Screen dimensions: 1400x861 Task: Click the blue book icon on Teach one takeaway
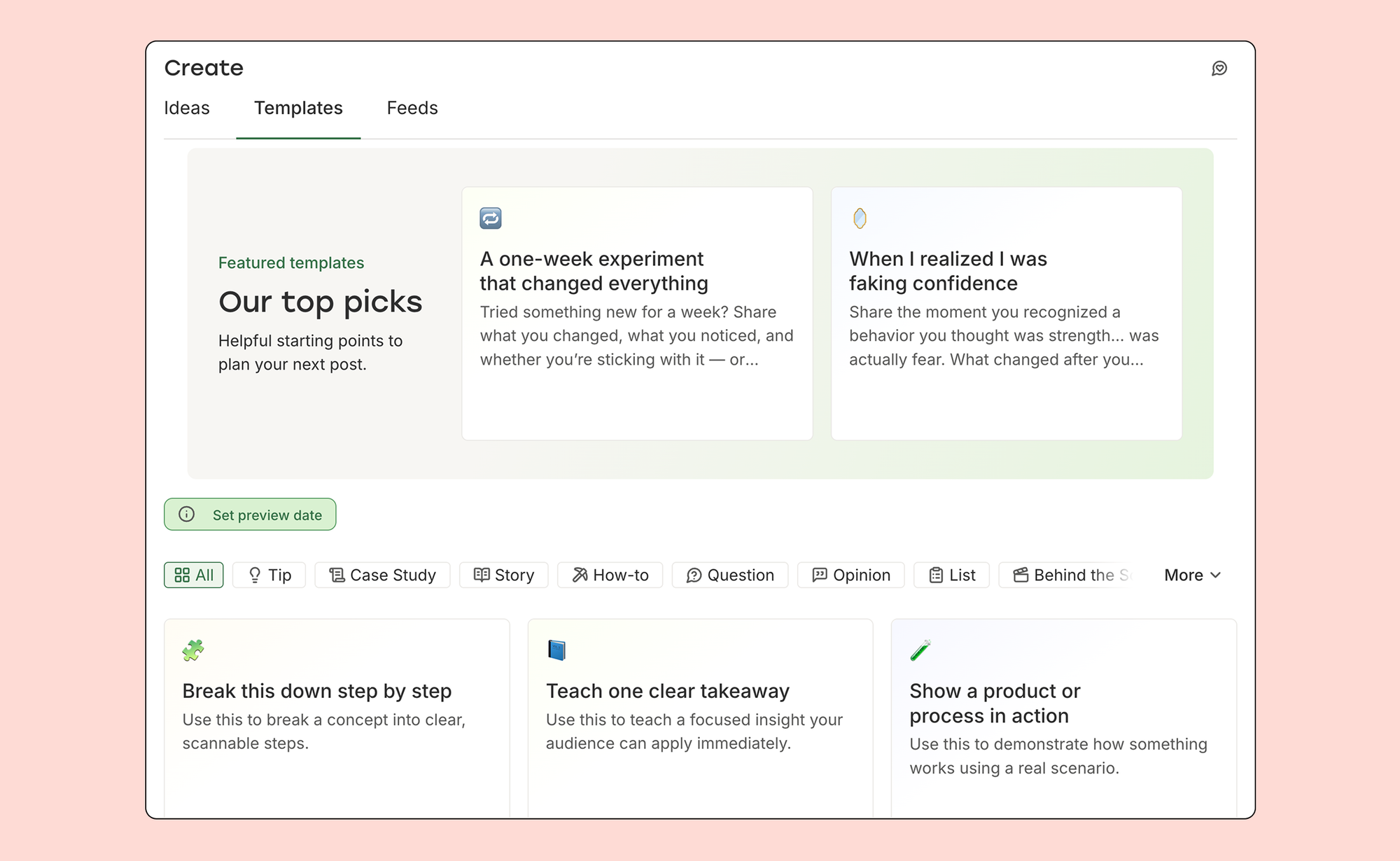tap(558, 650)
